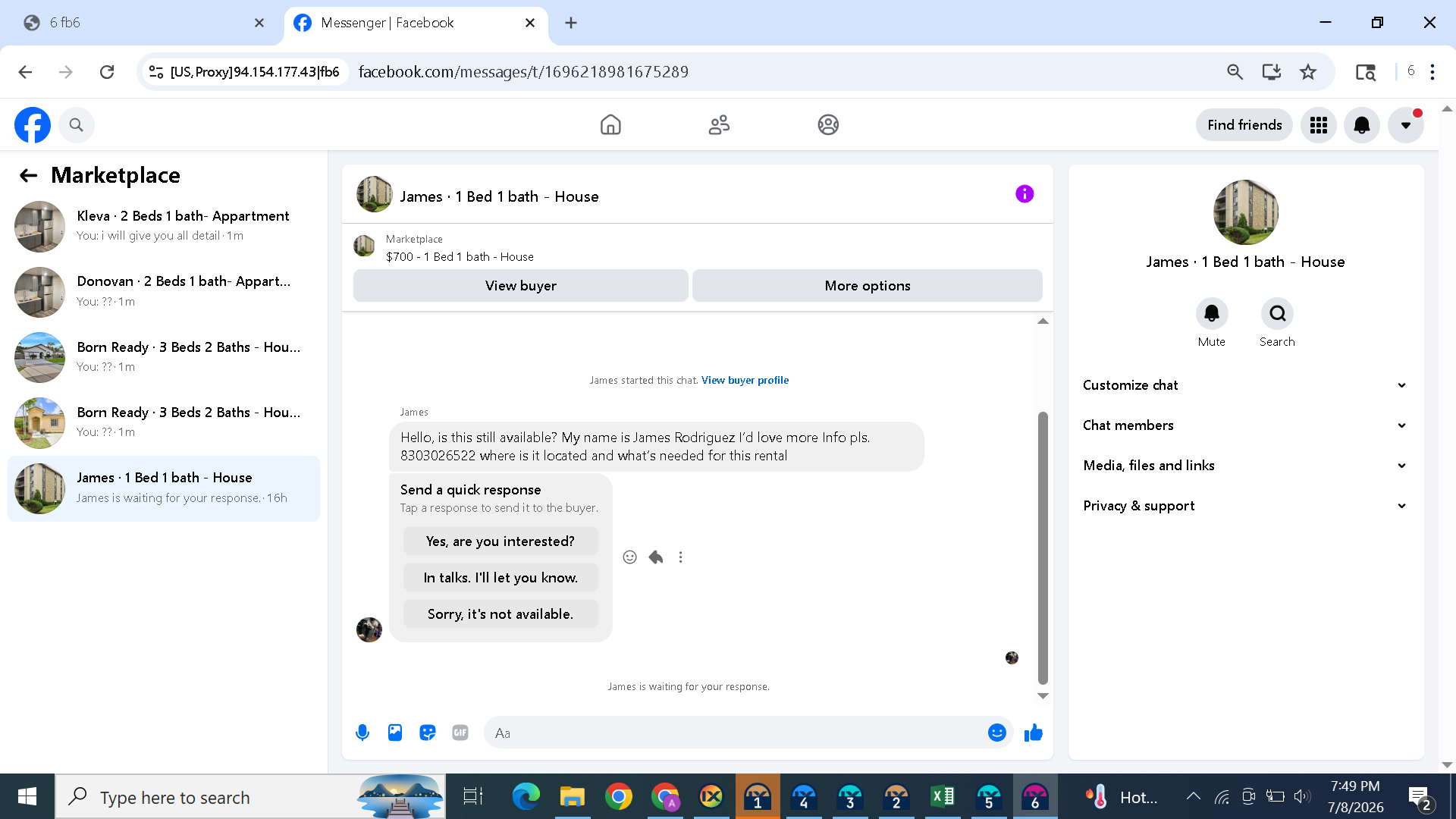Reply to James's message arrow icon
Viewport: 1456px width, 819px height.
pyautogui.click(x=656, y=557)
